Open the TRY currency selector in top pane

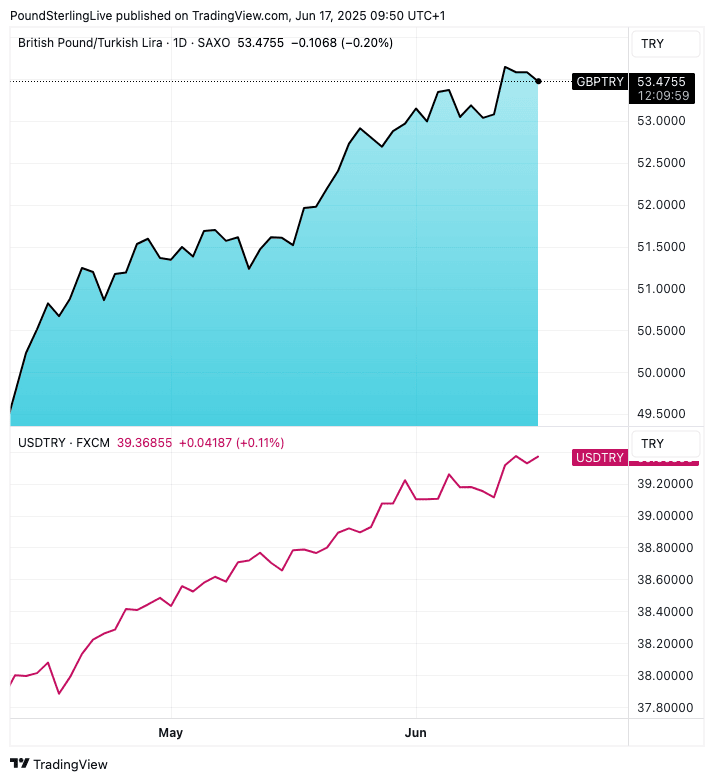click(x=653, y=44)
